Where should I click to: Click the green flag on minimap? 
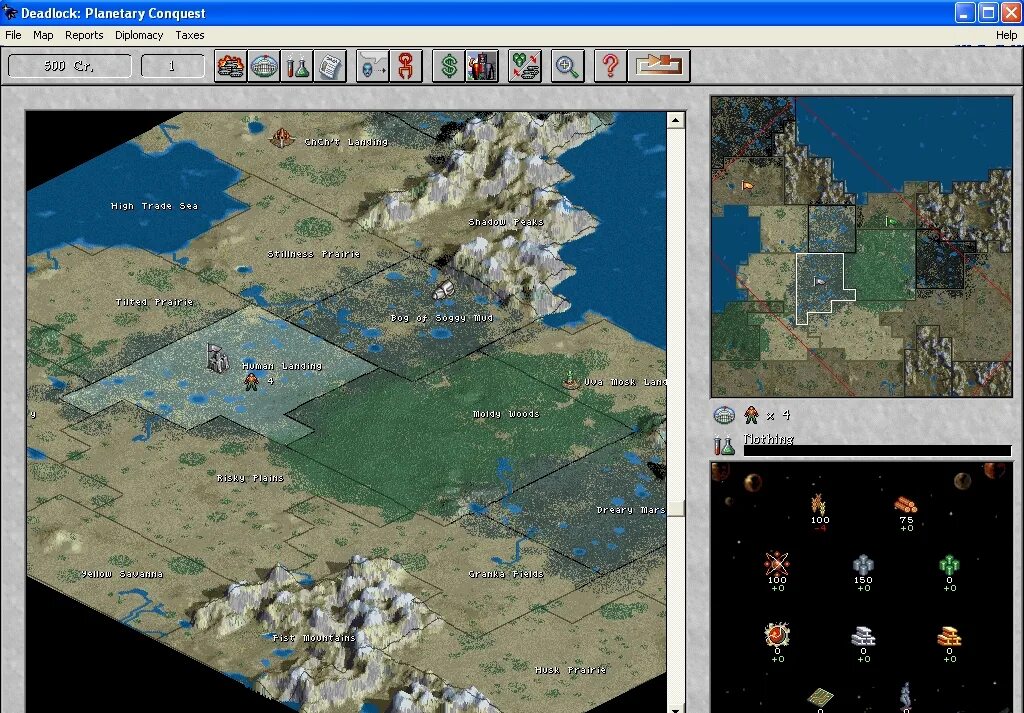click(x=890, y=222)
